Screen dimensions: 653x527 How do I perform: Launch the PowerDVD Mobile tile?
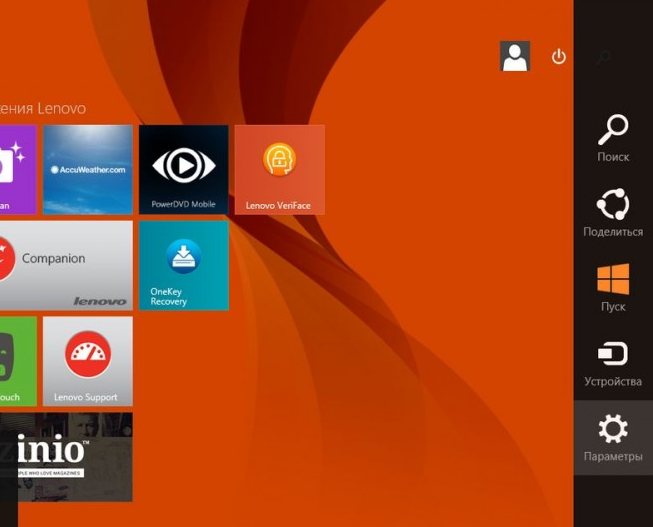tap(183, 169)
